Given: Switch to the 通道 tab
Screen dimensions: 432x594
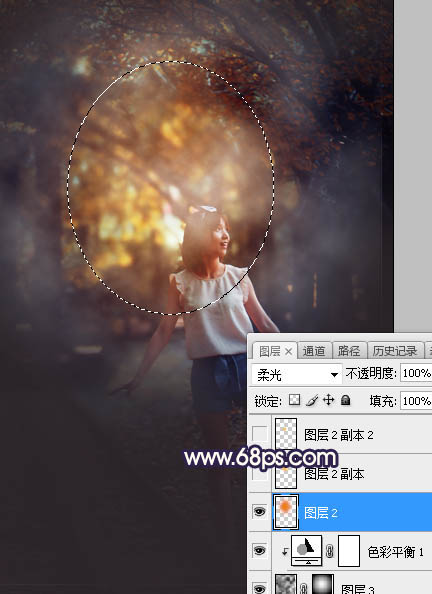Looking at the screenshot, I should point(314,351).
